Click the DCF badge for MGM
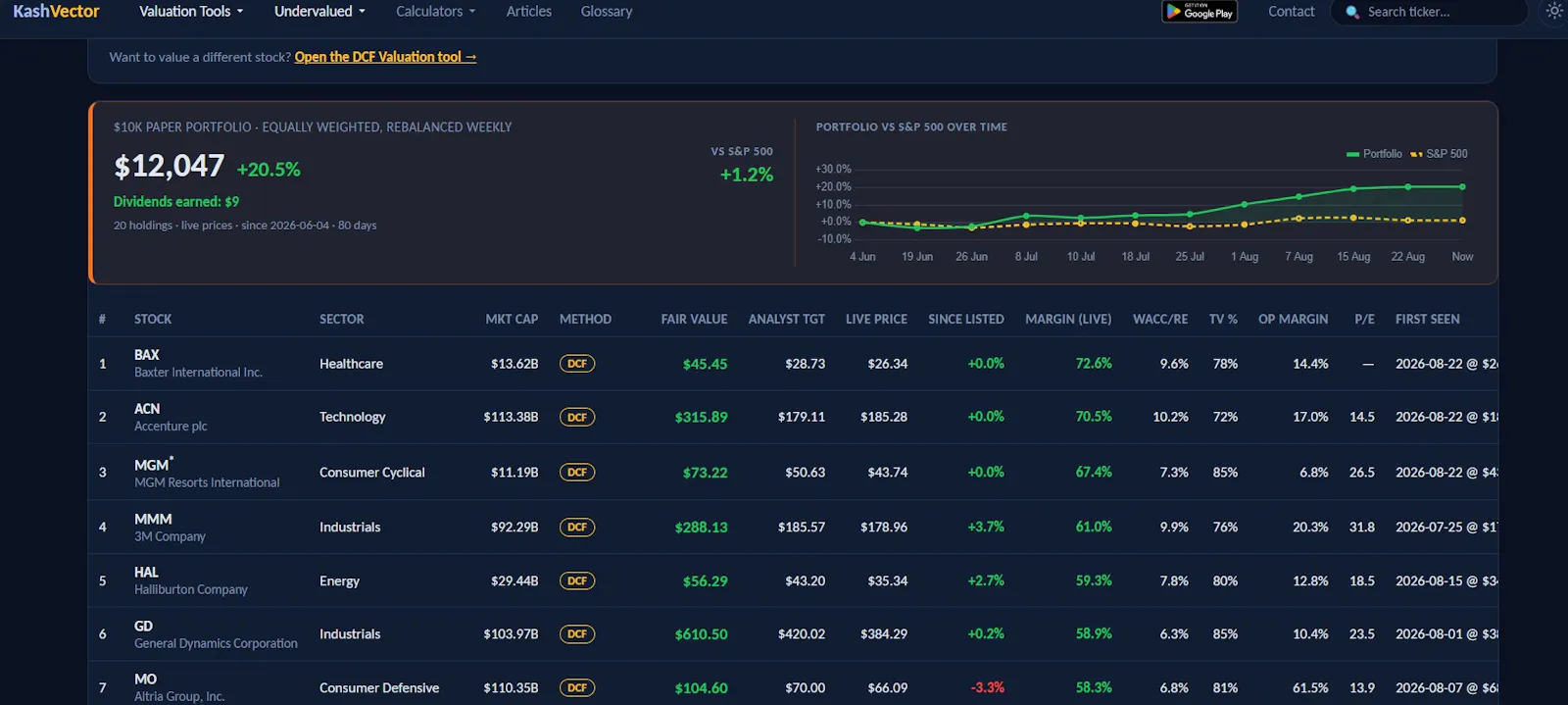Viewport: 1568px width, 705px height. click(x=577, y=473)
